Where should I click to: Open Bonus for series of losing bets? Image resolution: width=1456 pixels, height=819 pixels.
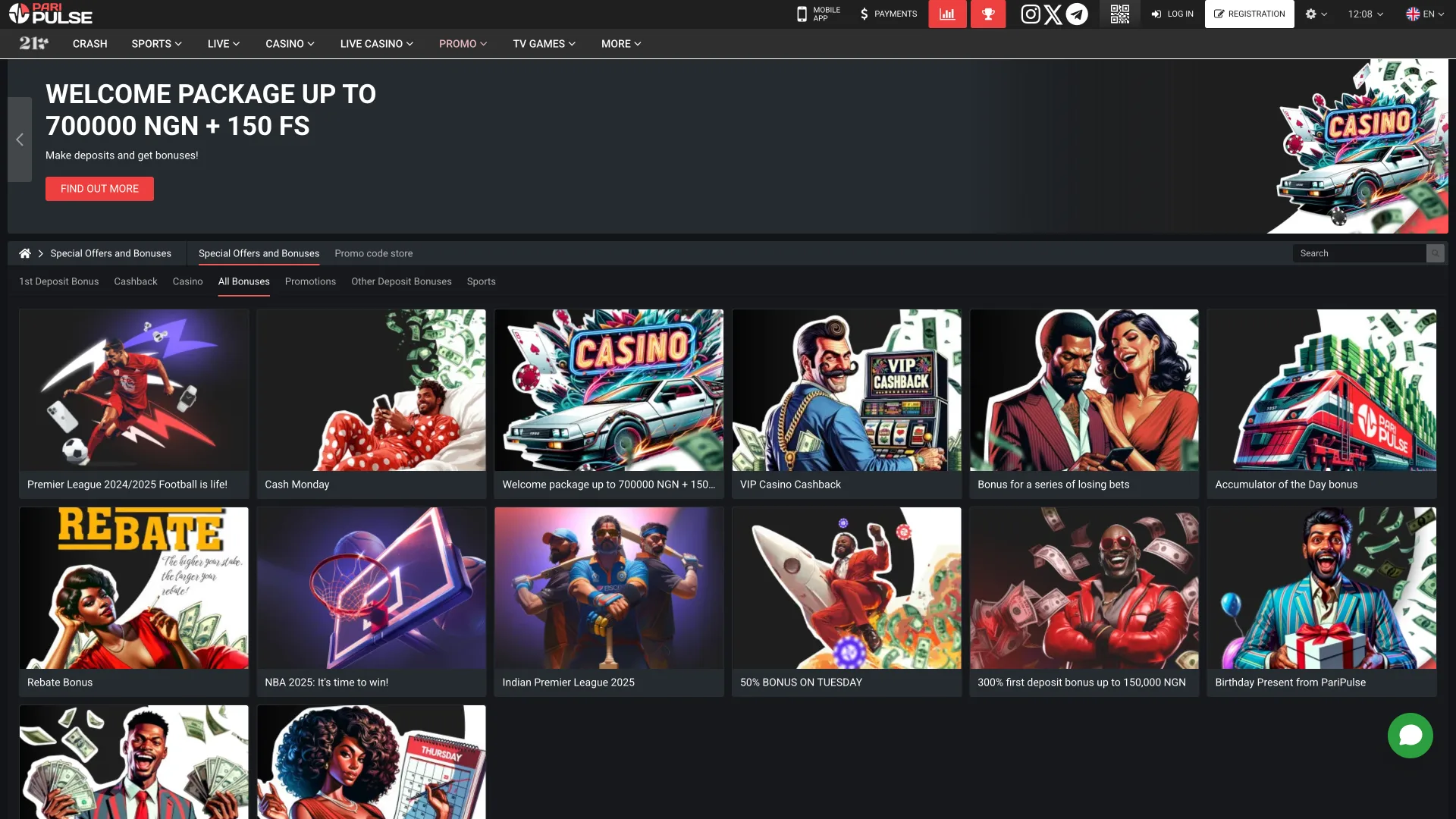click(1084, 403)
